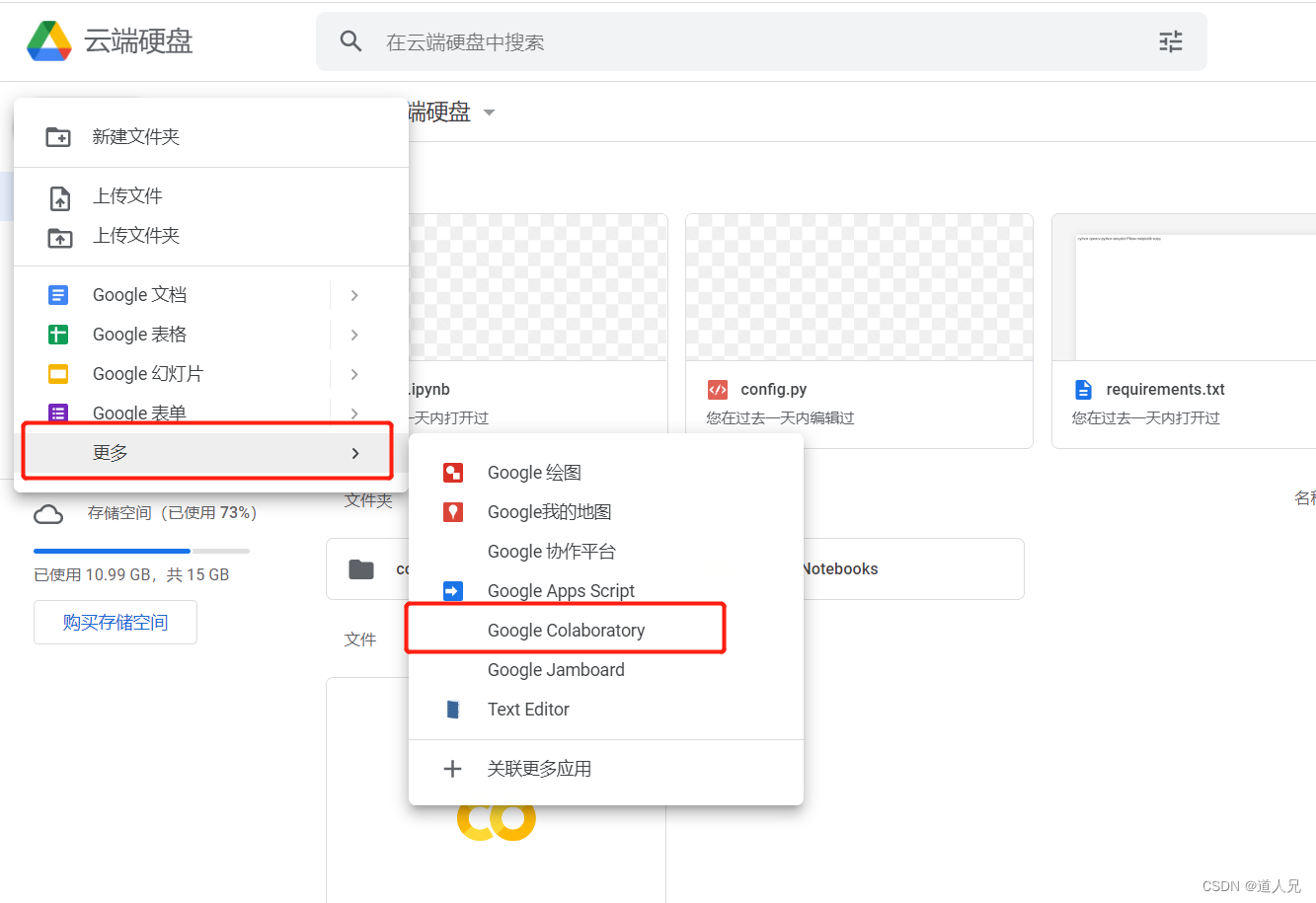This screenshot has height=903, width=1316.
Task: Click the Text Editor icon
Action: point(453,710)
